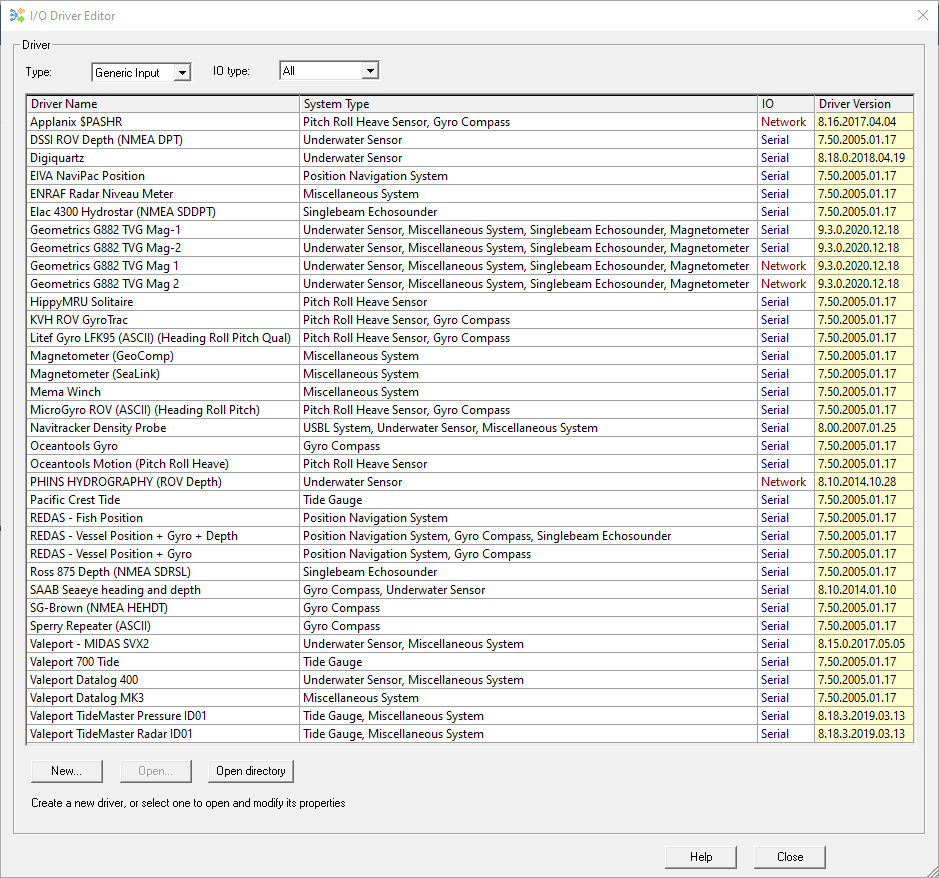Open the Help dialog button
This screenshot has width=939, height=878.
coord(701,857)
